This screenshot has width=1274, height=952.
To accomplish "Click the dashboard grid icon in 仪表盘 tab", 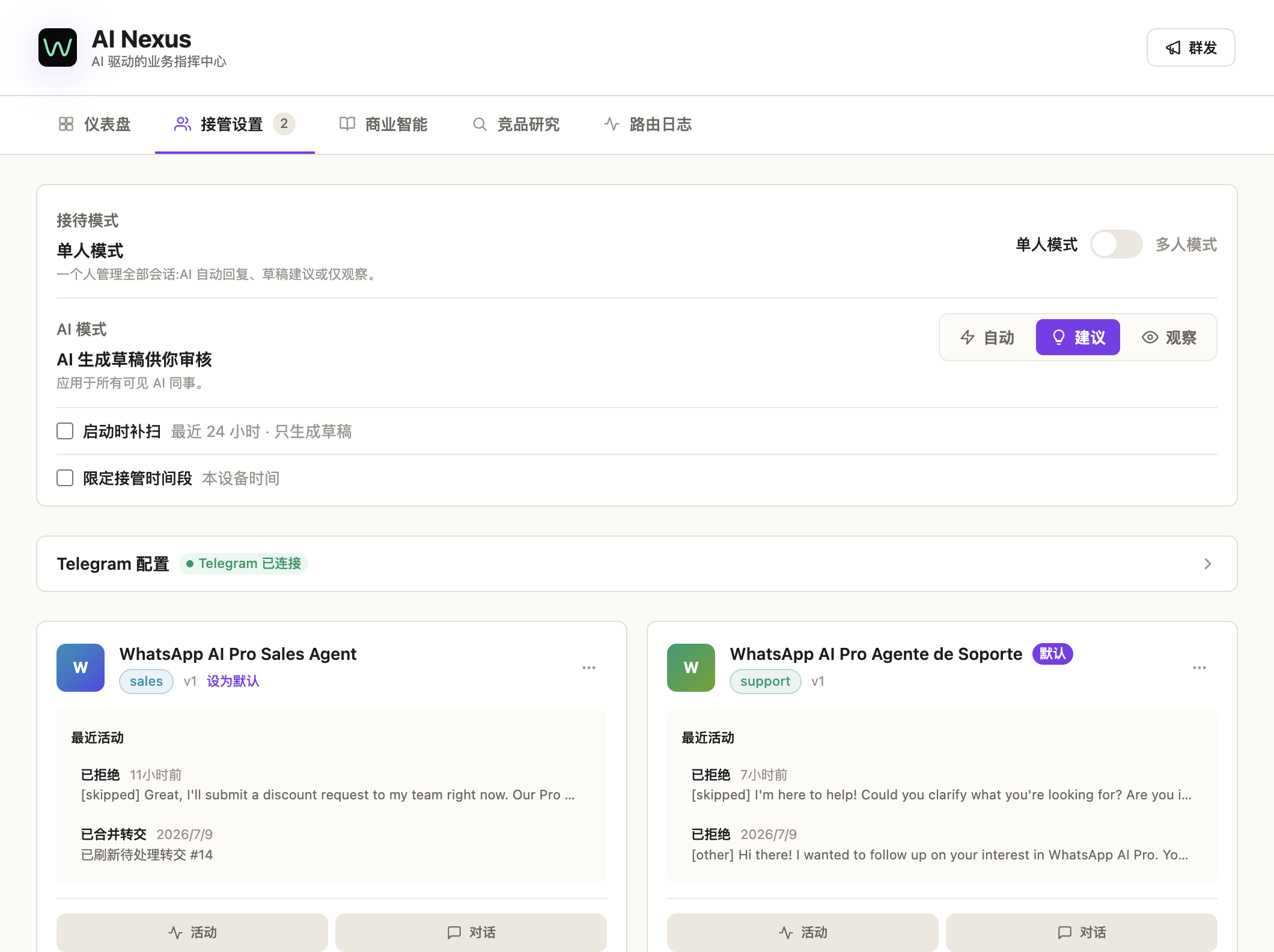I will [66, 124].
